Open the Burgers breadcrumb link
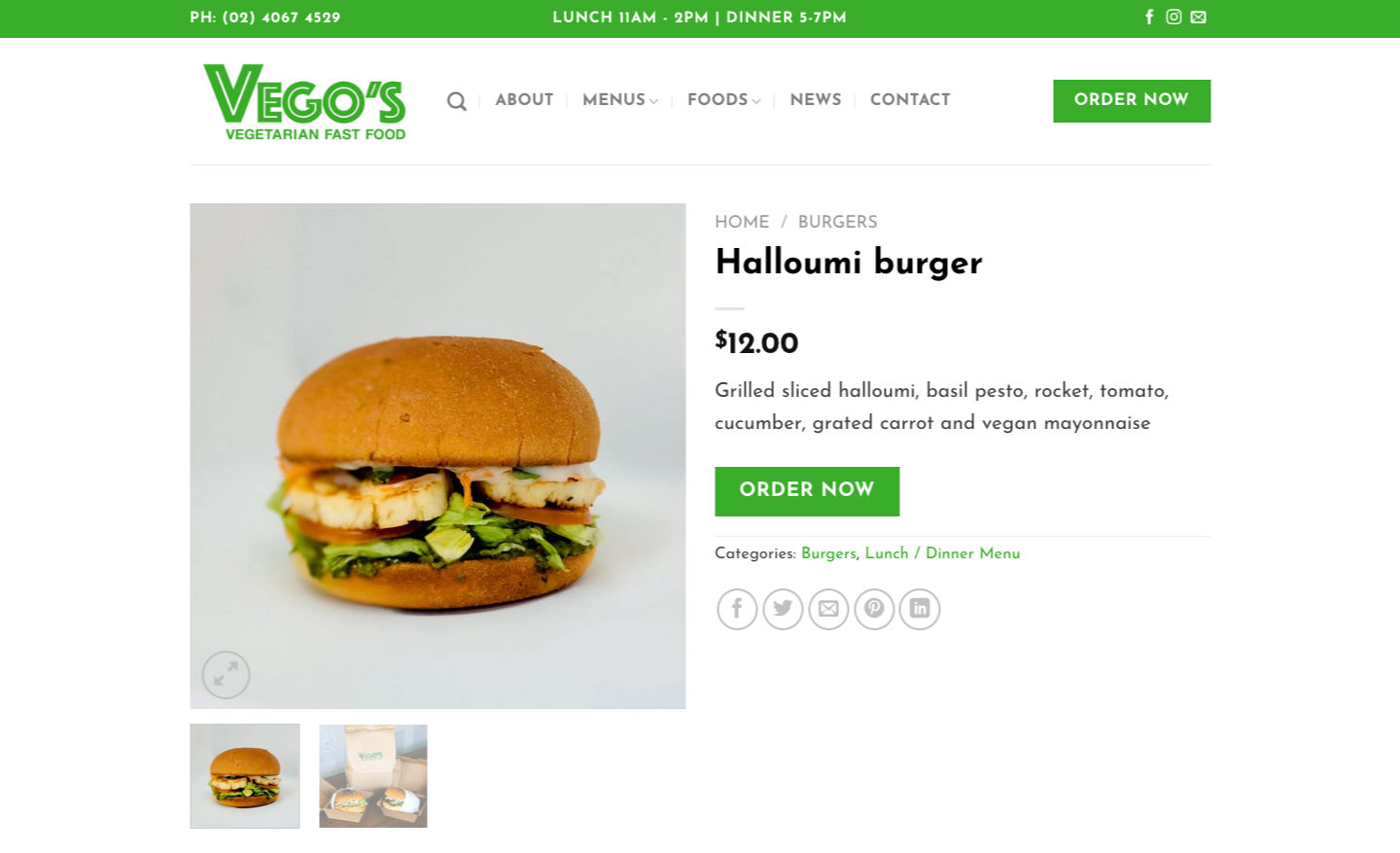 (837, 222)
